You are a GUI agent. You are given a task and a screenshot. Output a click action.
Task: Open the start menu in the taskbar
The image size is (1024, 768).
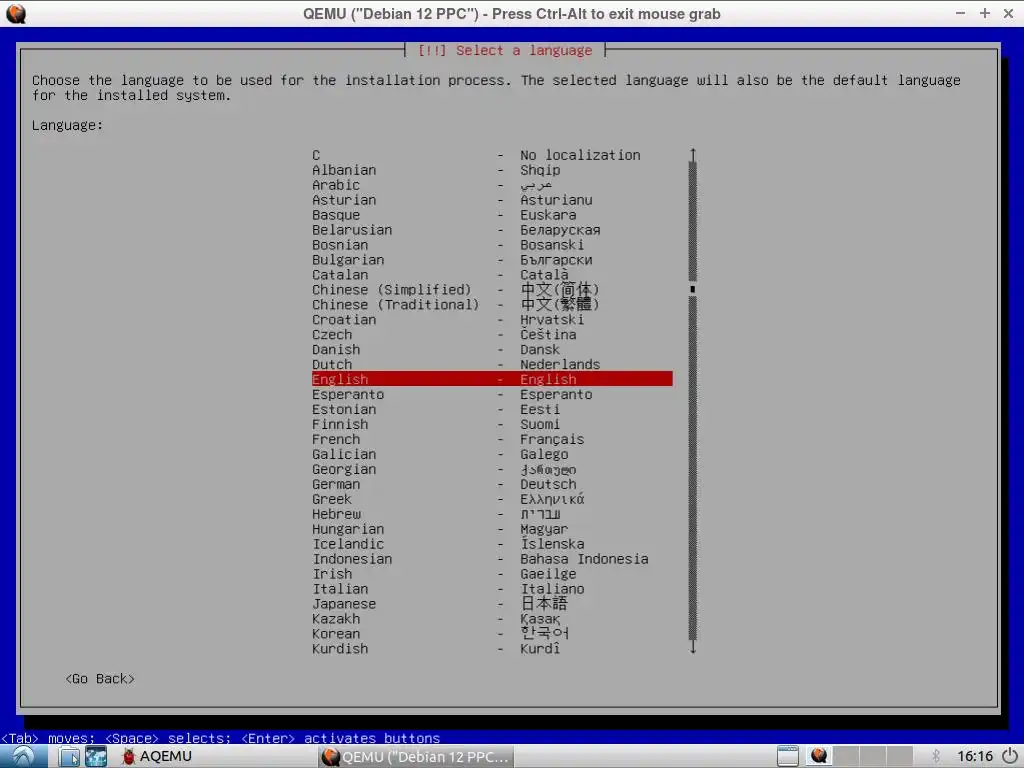24,756
